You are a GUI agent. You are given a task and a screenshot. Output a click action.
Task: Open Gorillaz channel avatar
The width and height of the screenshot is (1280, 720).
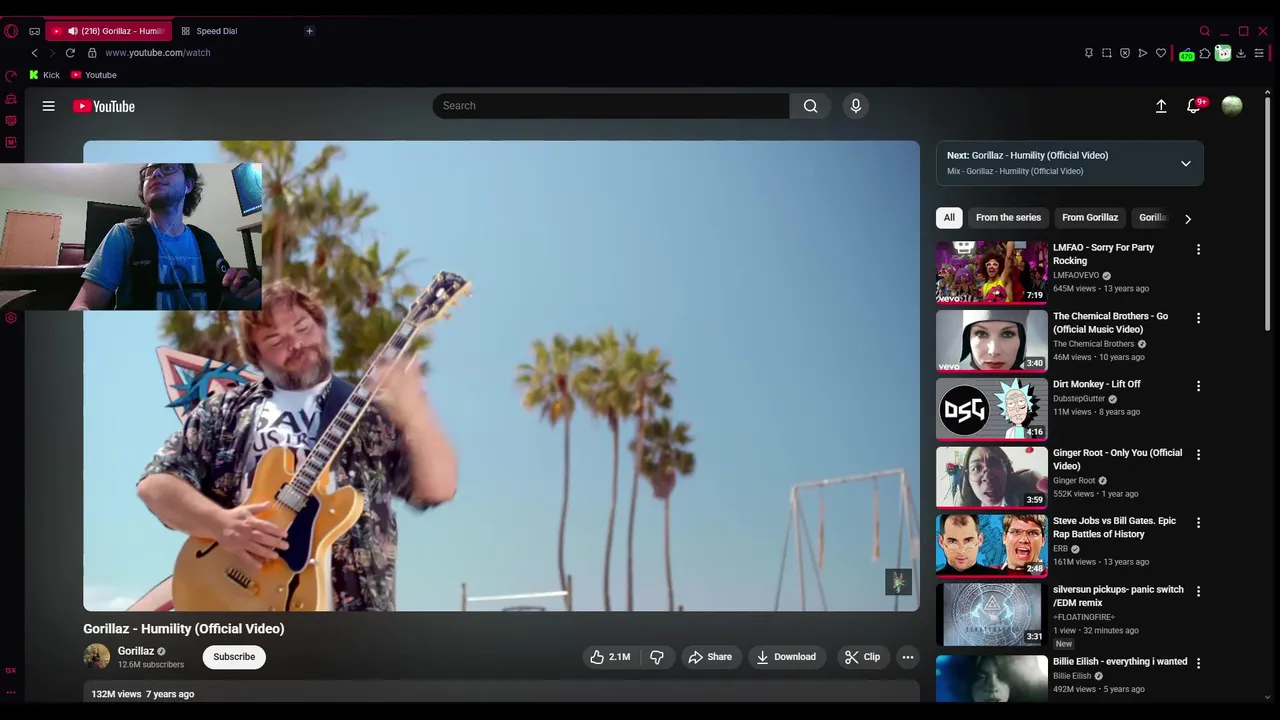click(x=97, y=657)
